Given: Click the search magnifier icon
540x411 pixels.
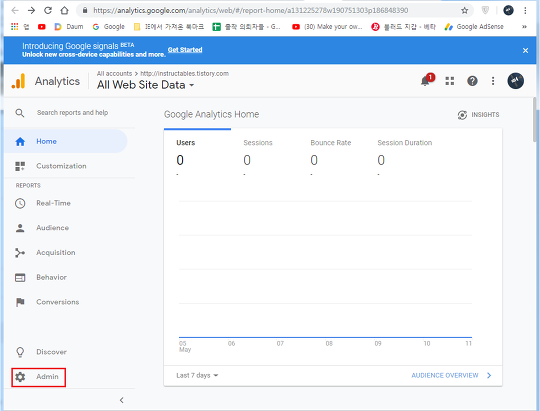Looking at the screenshot, I should [x=20, y=113].
